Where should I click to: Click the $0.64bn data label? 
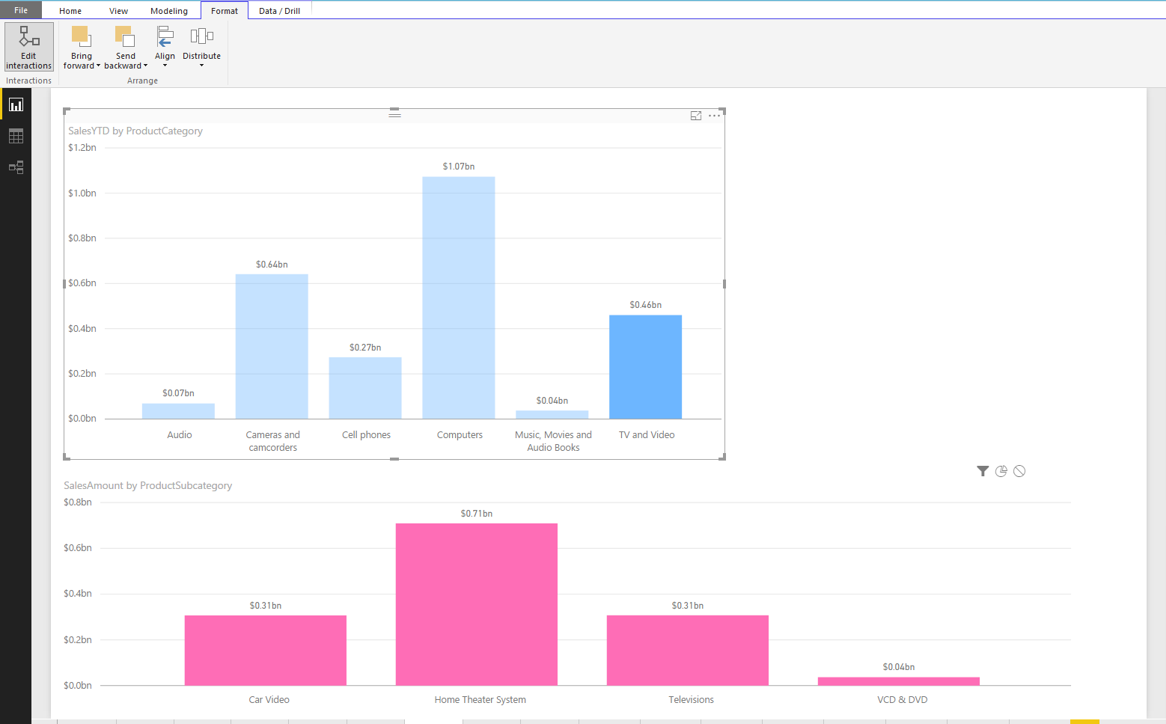coord(272,265)
